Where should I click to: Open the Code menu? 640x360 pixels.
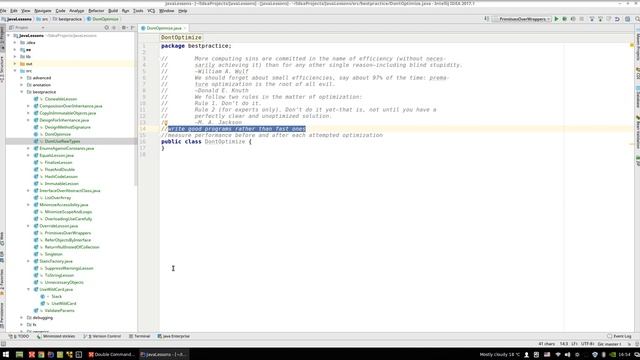point(60,11)
